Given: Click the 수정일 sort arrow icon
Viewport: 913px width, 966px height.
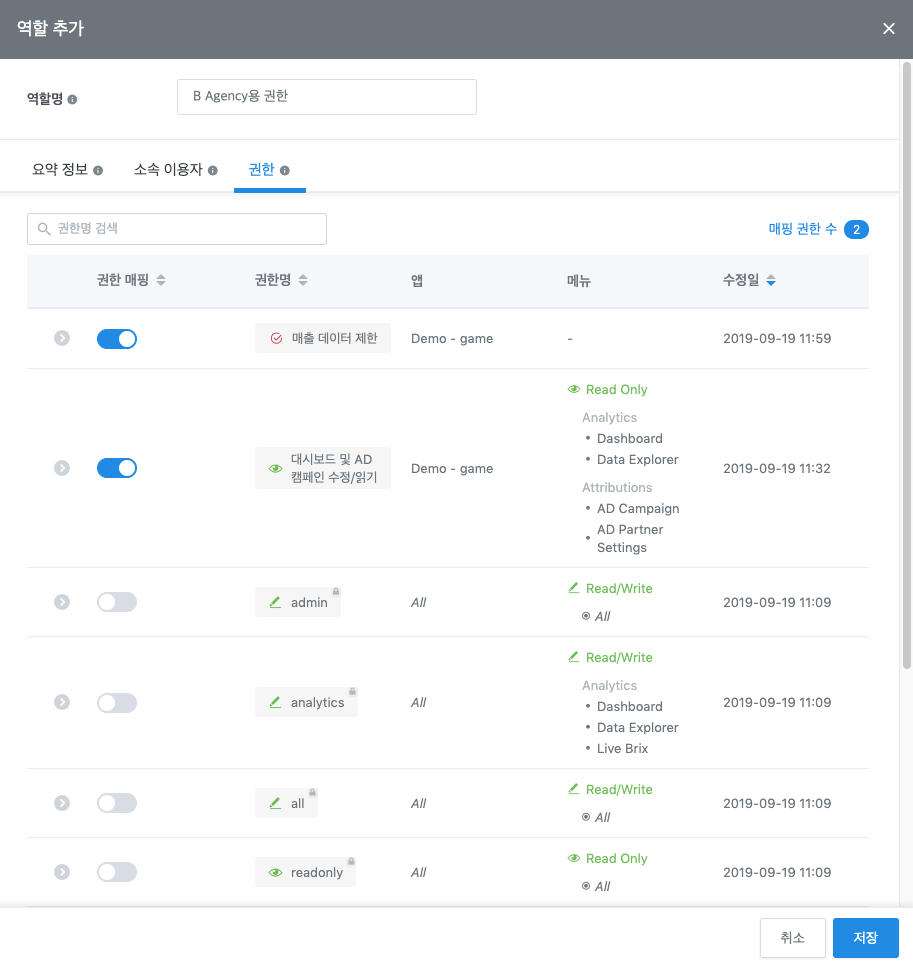Looking at the screenshot, I should coord(770,281).
